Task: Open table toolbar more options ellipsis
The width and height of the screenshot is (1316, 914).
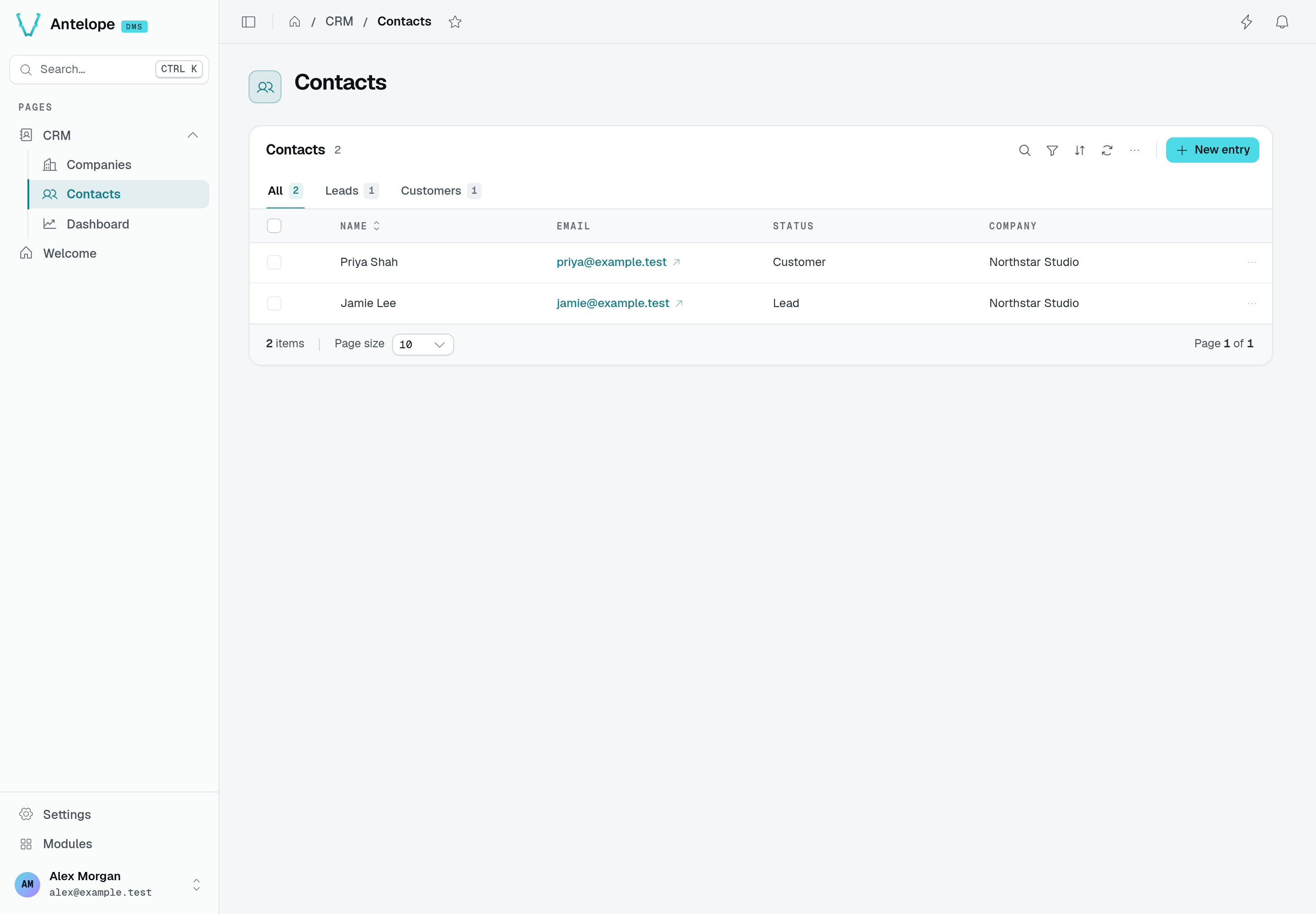Action: click(x=1135, y=150)
